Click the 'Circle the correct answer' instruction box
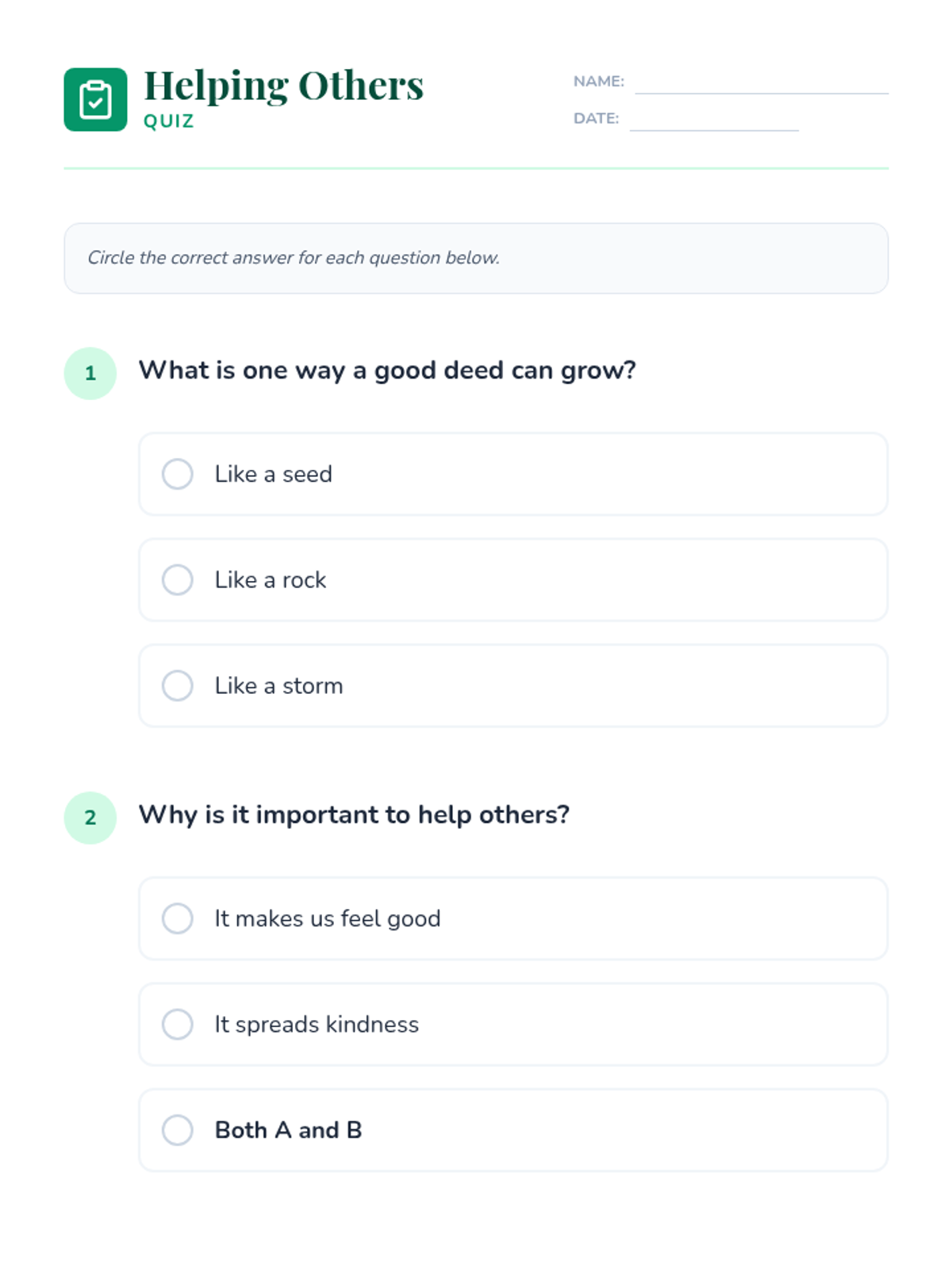This screenshot has width=952, height=1270. coord(476,258)
